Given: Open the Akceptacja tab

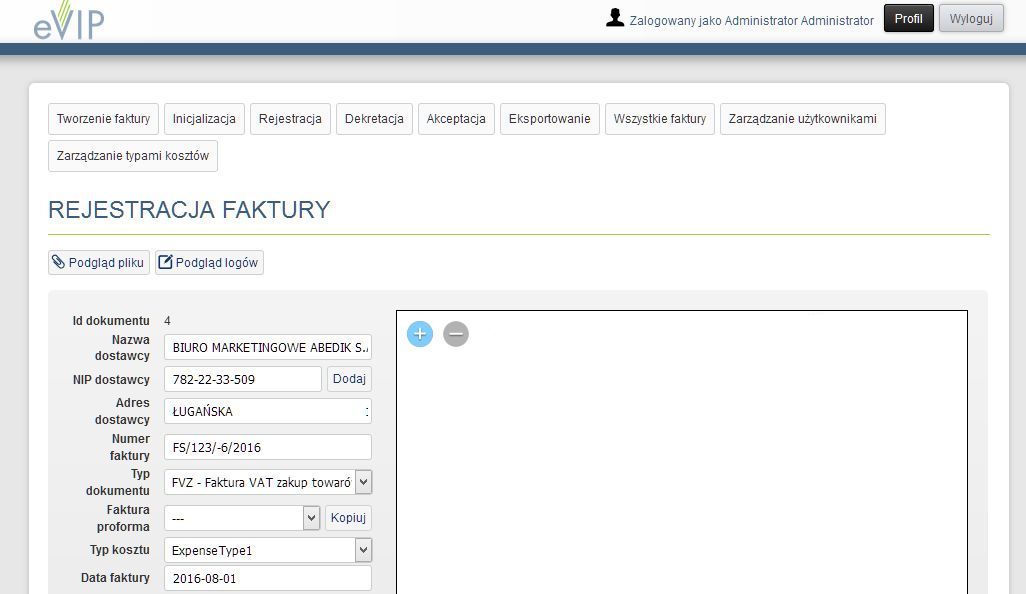Looking at the screenshot, I should (456, 119).
